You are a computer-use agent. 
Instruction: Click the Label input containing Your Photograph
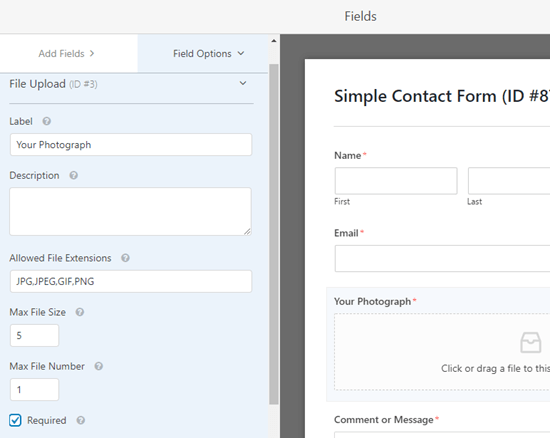coord(131,144)
